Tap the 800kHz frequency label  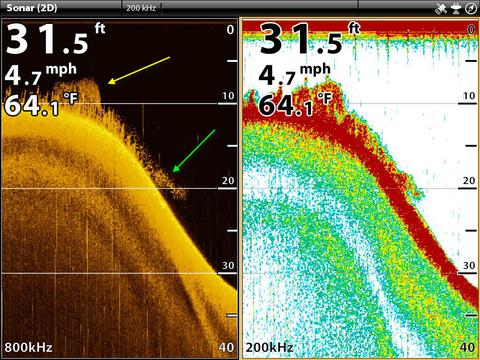point(28,348)
